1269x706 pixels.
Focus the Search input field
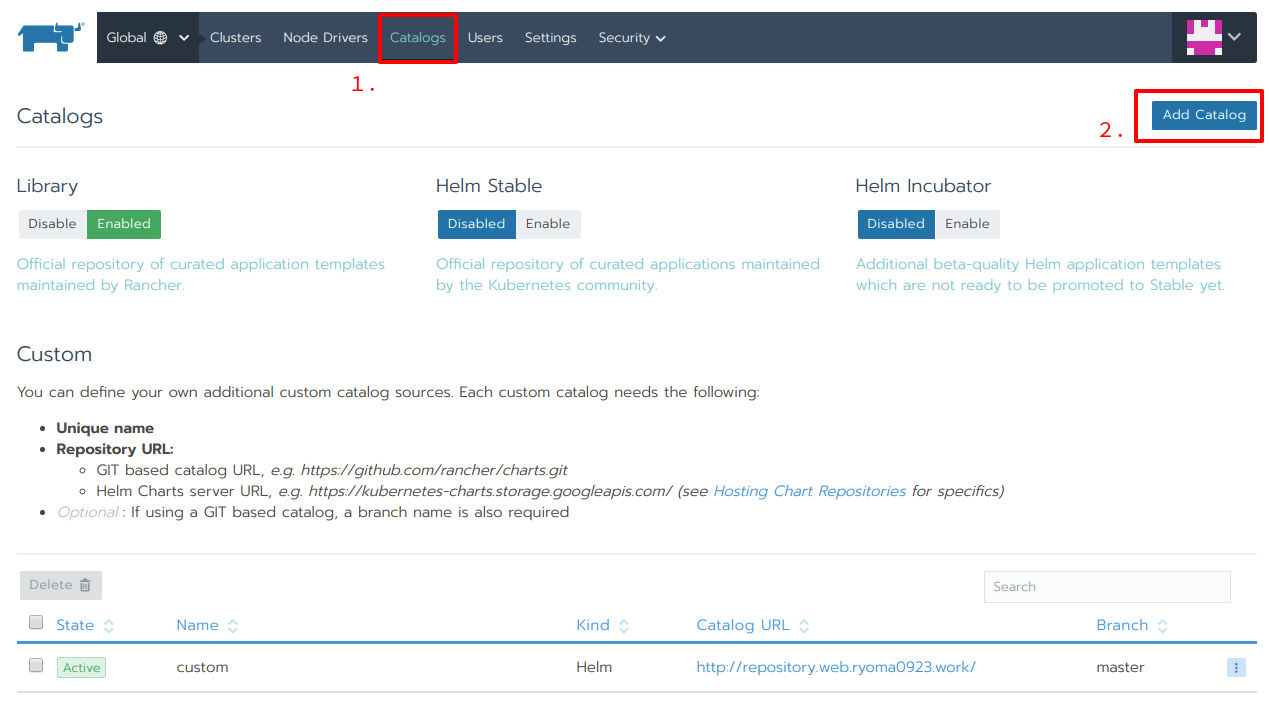coord(1107,587)
